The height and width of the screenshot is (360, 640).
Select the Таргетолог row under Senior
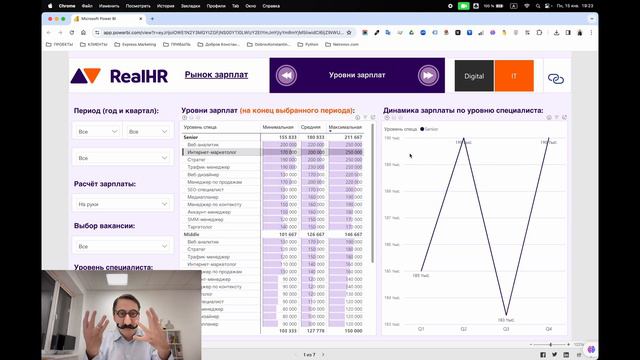pyautogui.click(x=273, y=227)
